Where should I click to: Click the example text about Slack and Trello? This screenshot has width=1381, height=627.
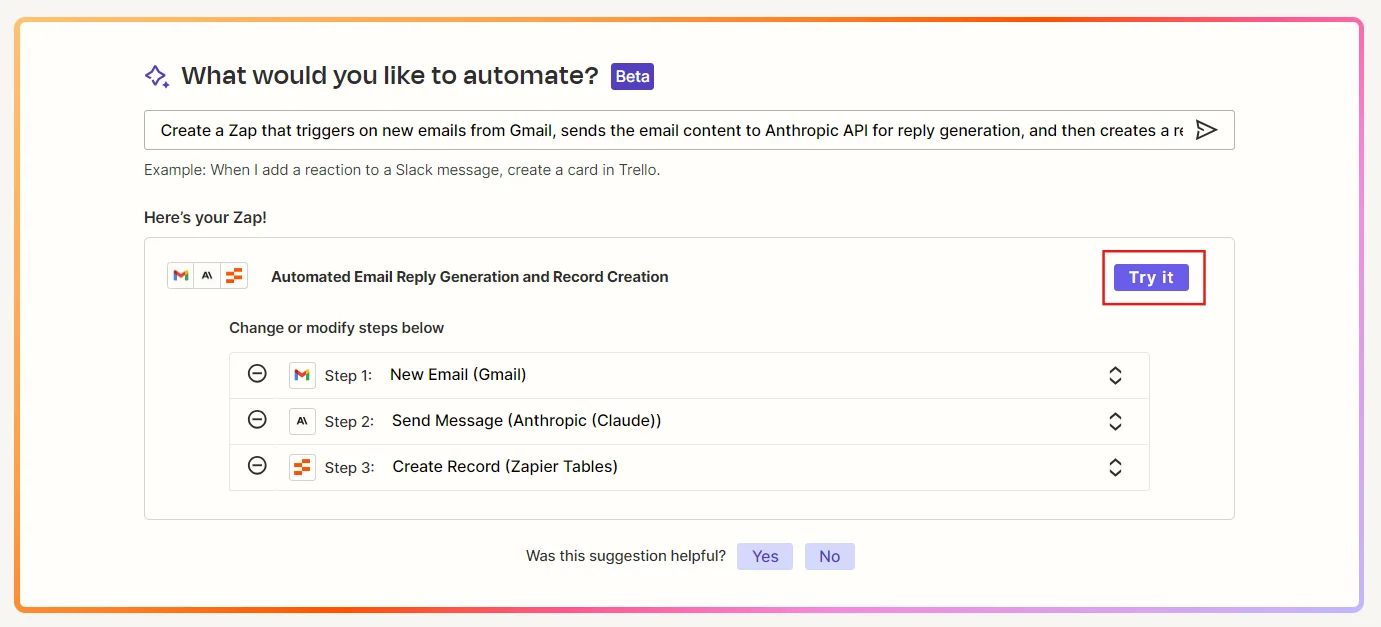pos(402,170)
